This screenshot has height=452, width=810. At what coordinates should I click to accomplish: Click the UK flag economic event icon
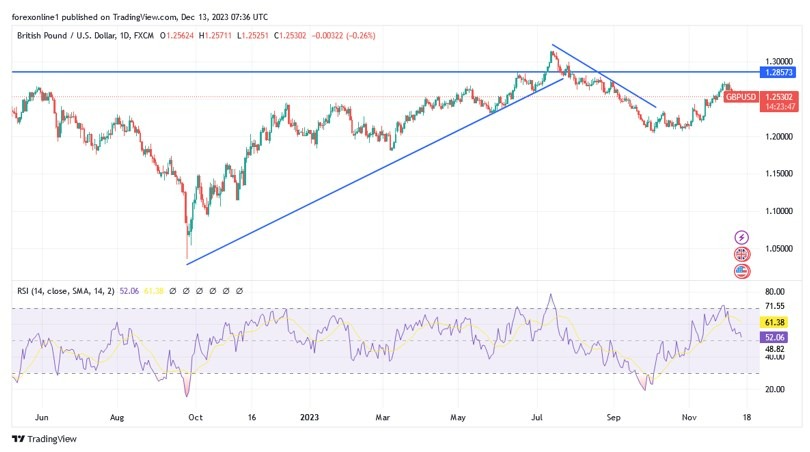[741, 254]
